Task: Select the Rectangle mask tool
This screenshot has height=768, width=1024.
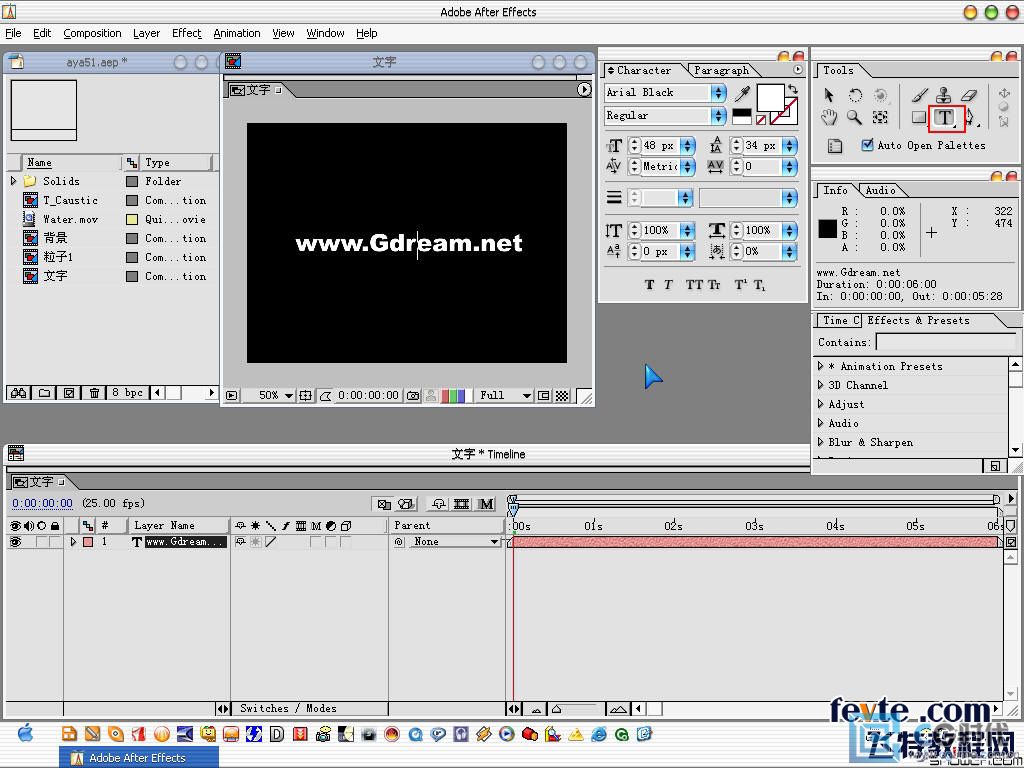Action: point(919,118)
